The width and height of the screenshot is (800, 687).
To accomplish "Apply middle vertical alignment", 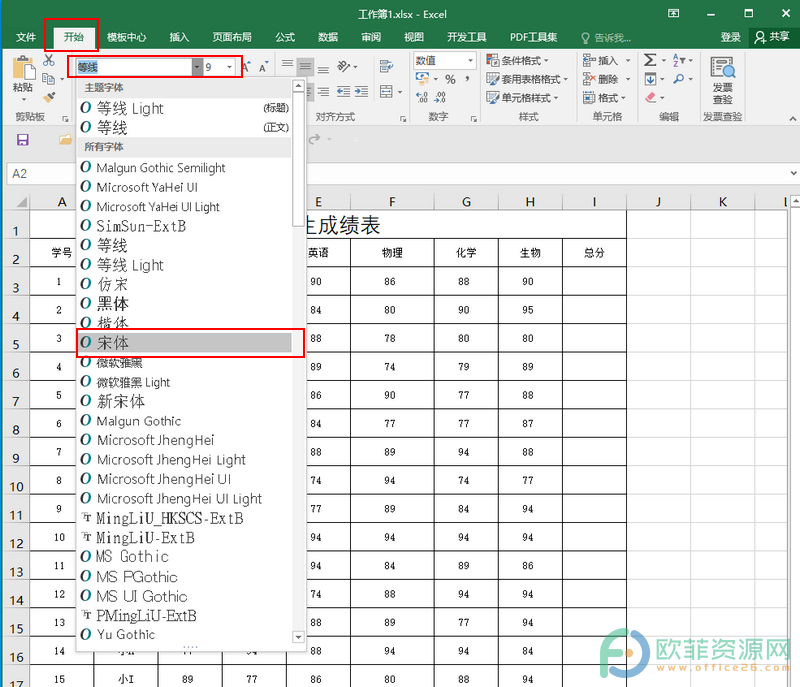I will 305,66.
